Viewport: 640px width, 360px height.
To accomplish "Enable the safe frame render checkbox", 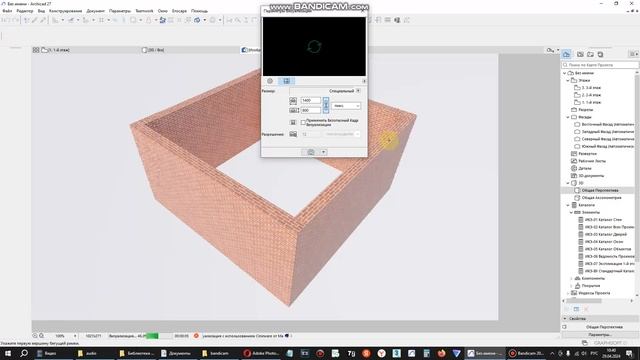I will (303, 122).
